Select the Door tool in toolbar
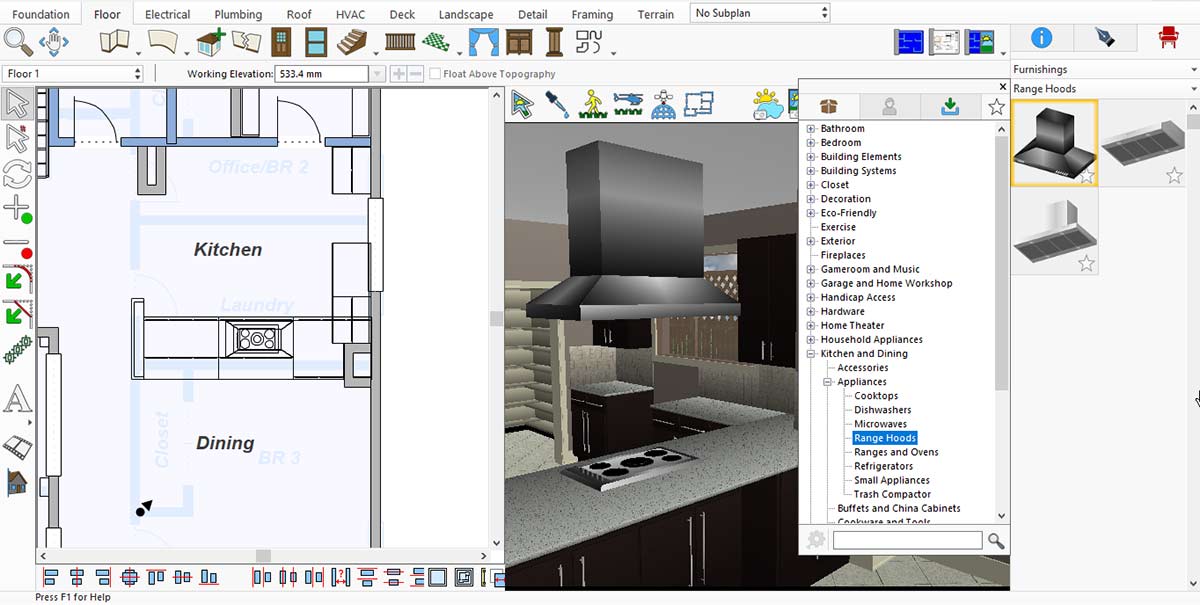 pyautogui.click(x=282, y=43)
